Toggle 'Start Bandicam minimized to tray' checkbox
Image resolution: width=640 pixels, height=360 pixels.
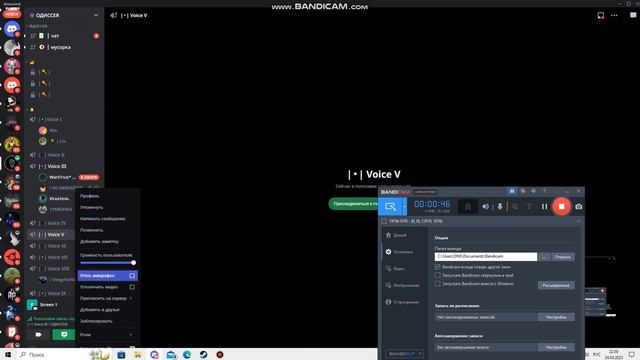click(437, 275)
